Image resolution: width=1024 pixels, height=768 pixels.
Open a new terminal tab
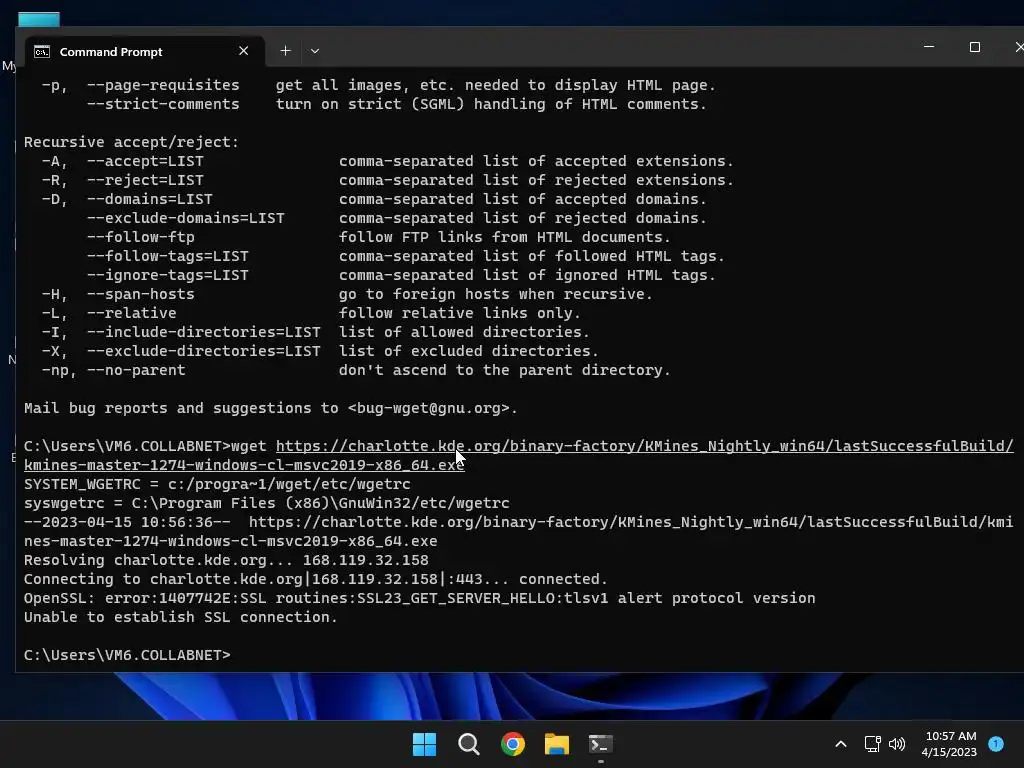285,51
